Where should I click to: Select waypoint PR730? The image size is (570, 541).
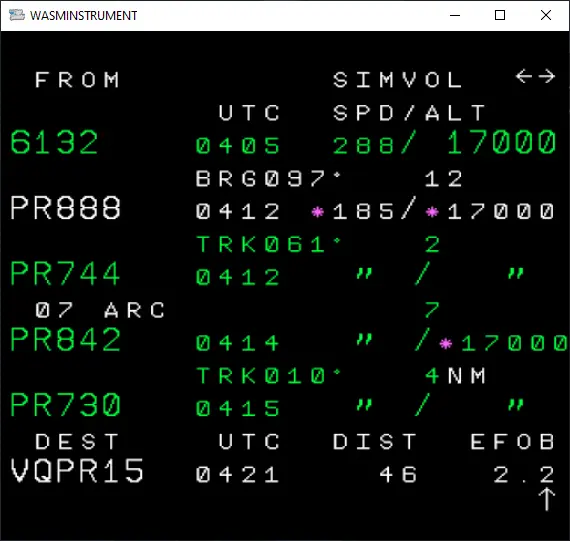pos(65,405)
